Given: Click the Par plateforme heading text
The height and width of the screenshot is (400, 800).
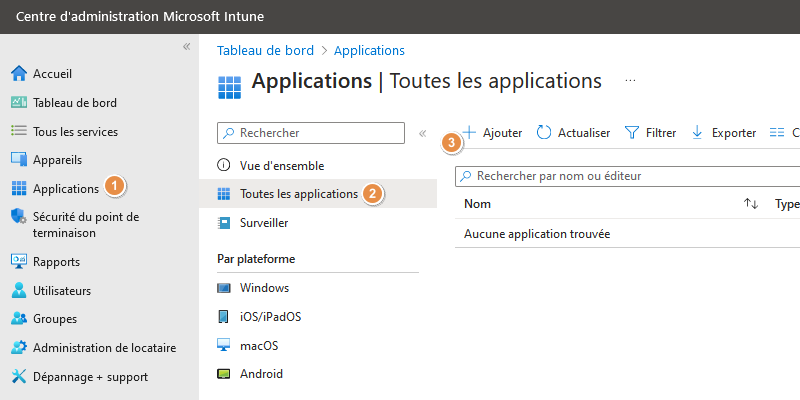Looking at the screenshot, I should coord(256,259).
